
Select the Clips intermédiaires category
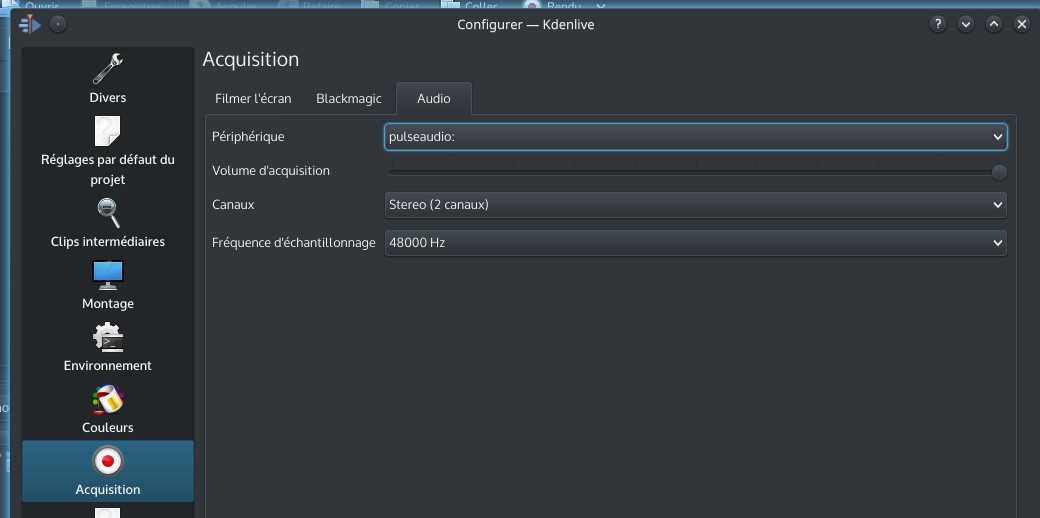[x=107, y=224]
